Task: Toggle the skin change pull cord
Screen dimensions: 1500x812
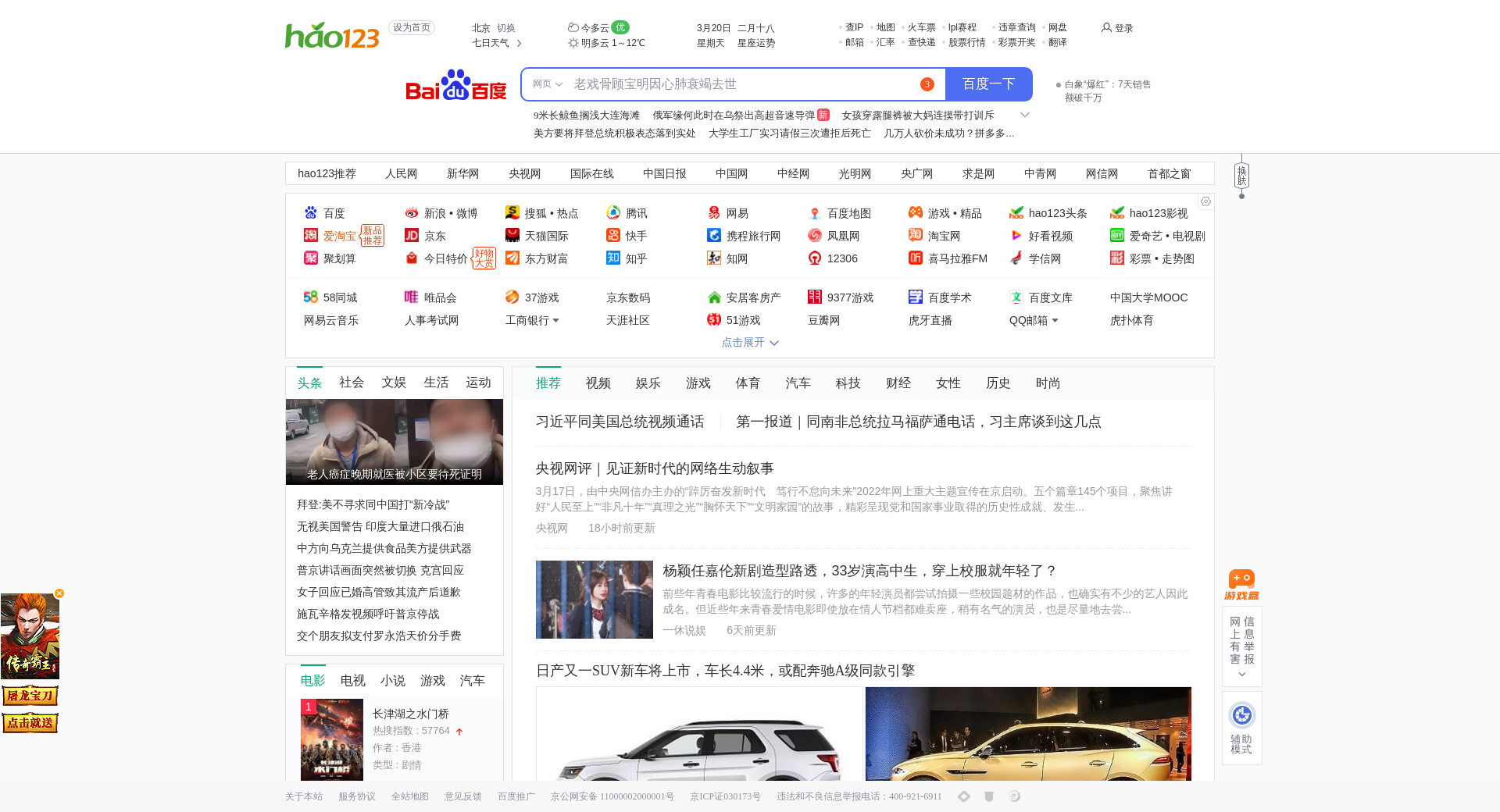Action: coord(1241,176)
